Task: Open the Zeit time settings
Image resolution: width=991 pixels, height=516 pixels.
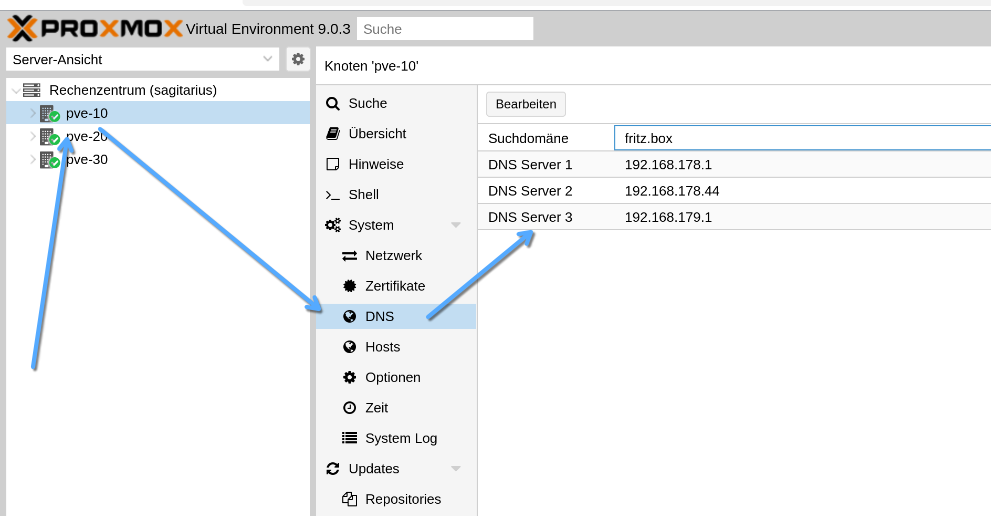Action: point(376,408)
